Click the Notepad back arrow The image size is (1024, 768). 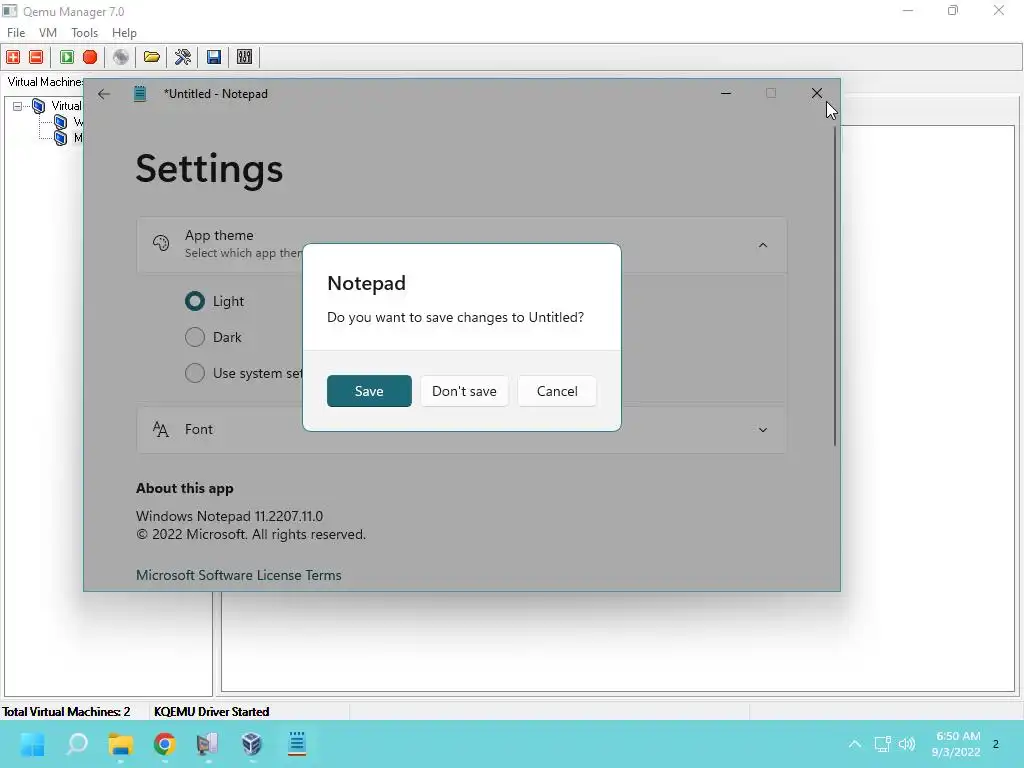click(104, 94)
